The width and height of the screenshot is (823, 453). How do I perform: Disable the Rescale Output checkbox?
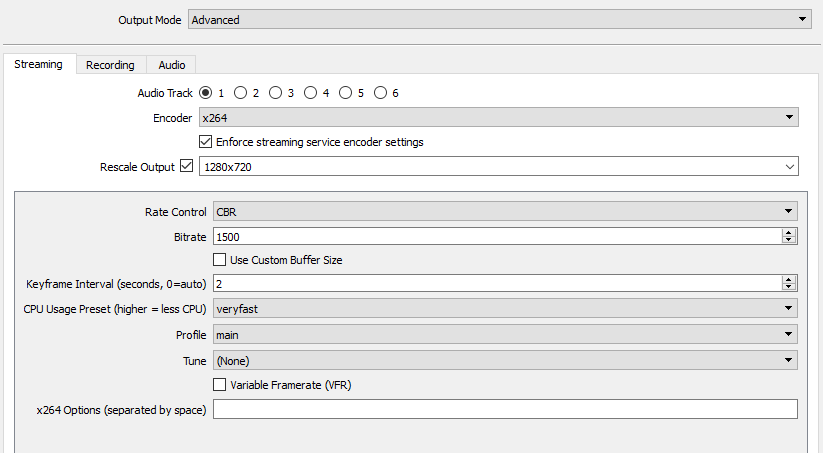tap(185, 166)
